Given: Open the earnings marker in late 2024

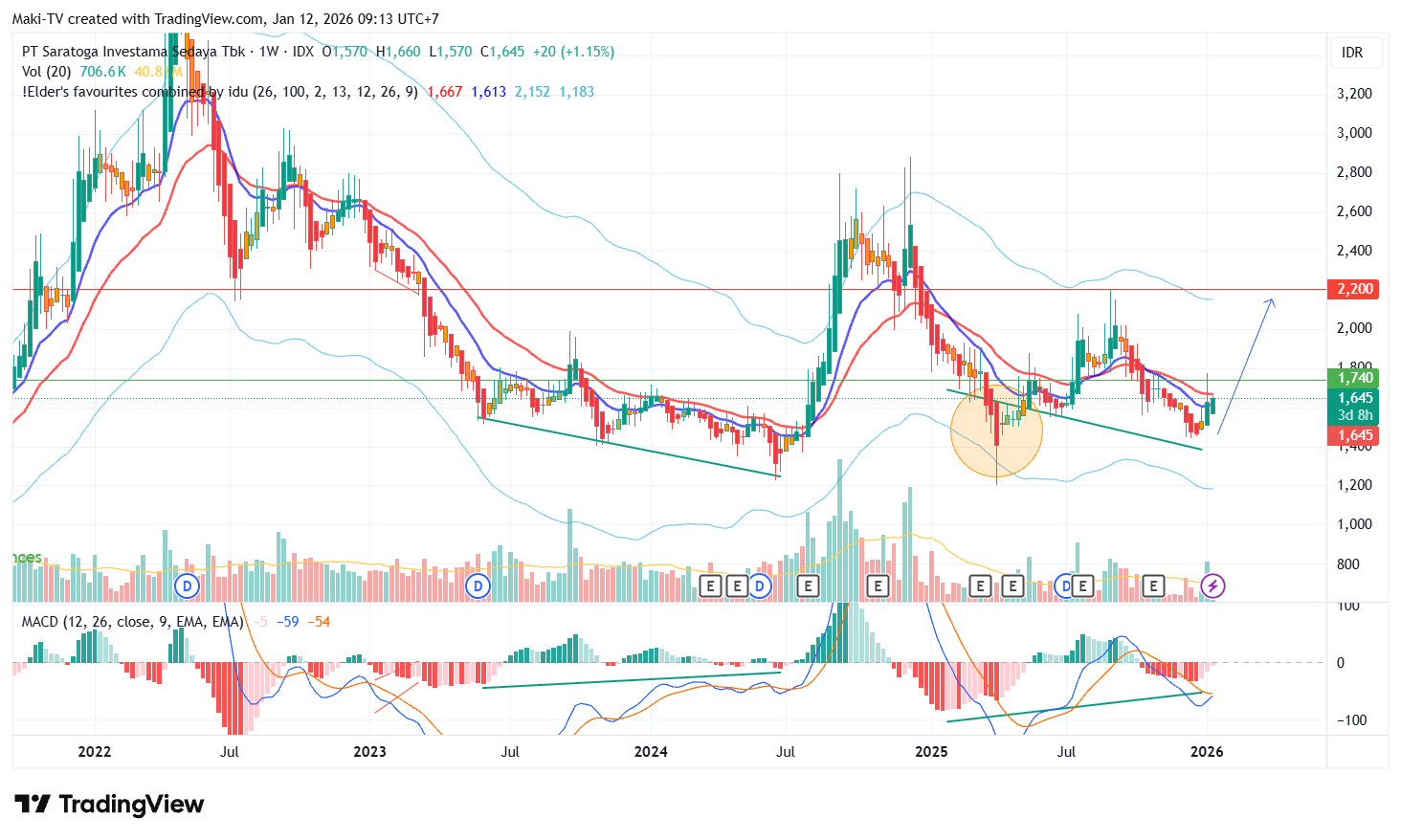Looking at the screenshot, I should coord(878,586).
